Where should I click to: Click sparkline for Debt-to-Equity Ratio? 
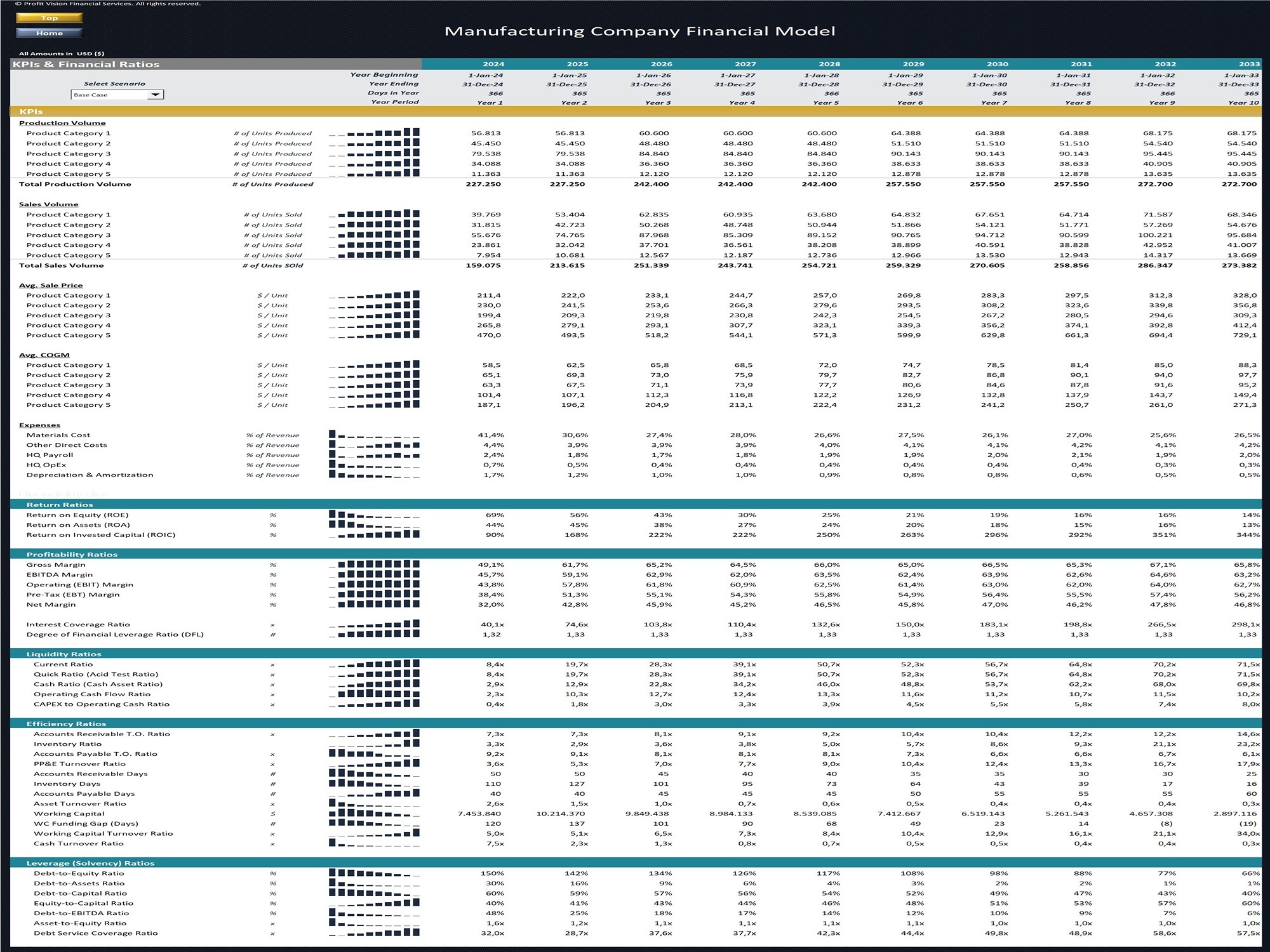[375, 873]
